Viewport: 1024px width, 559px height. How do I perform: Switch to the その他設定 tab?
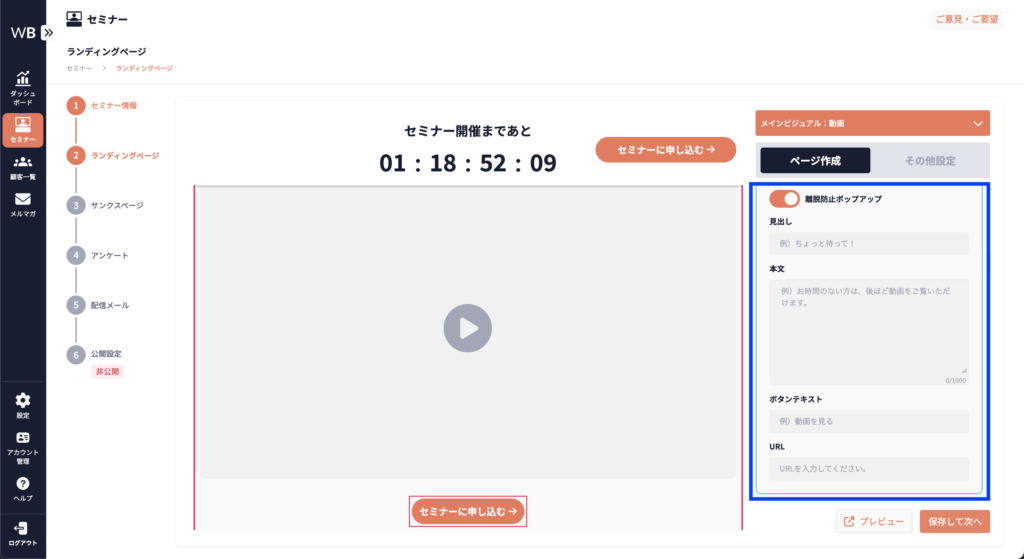tap(930, 161)
